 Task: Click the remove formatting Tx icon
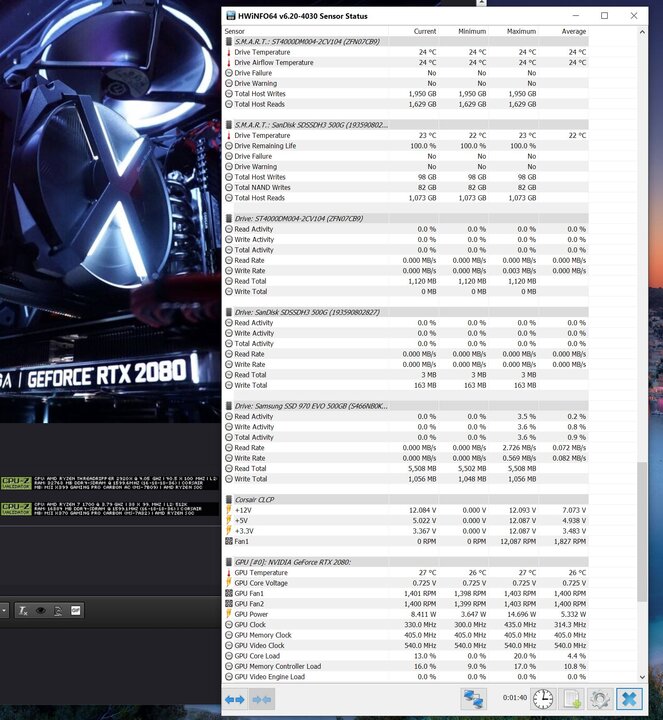(x=23, y=611)
